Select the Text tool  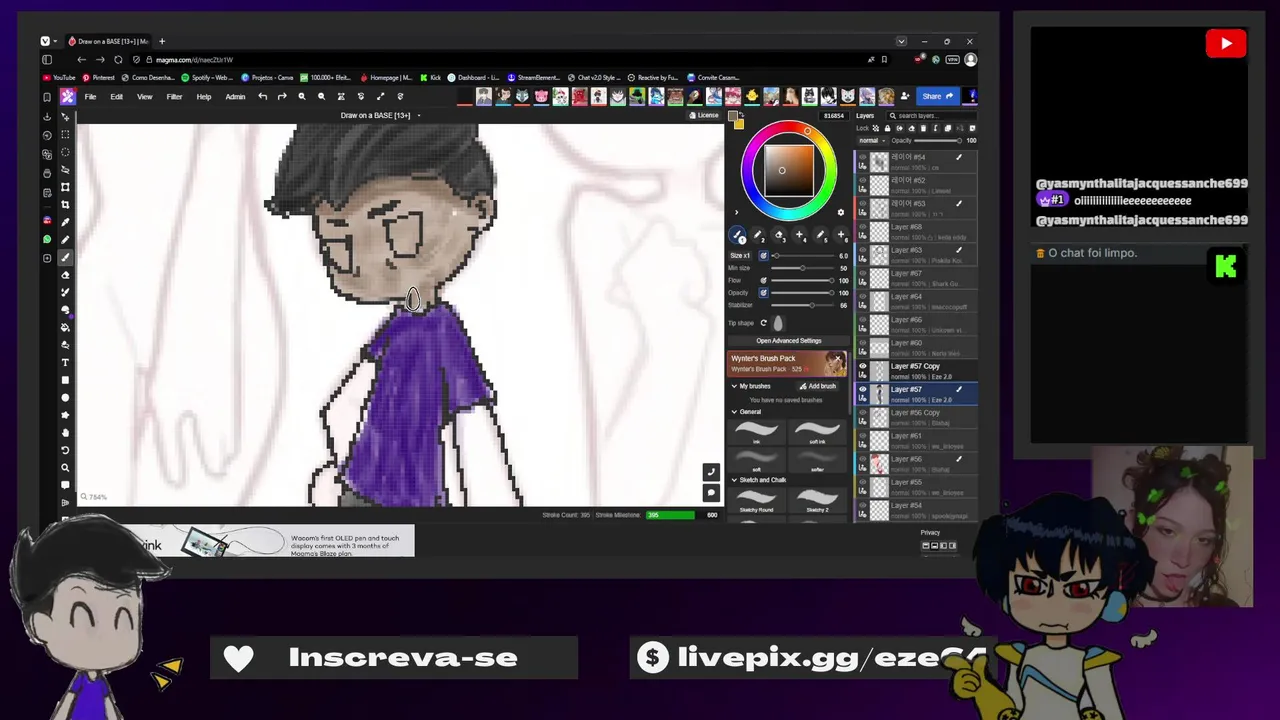pos(66,362)
